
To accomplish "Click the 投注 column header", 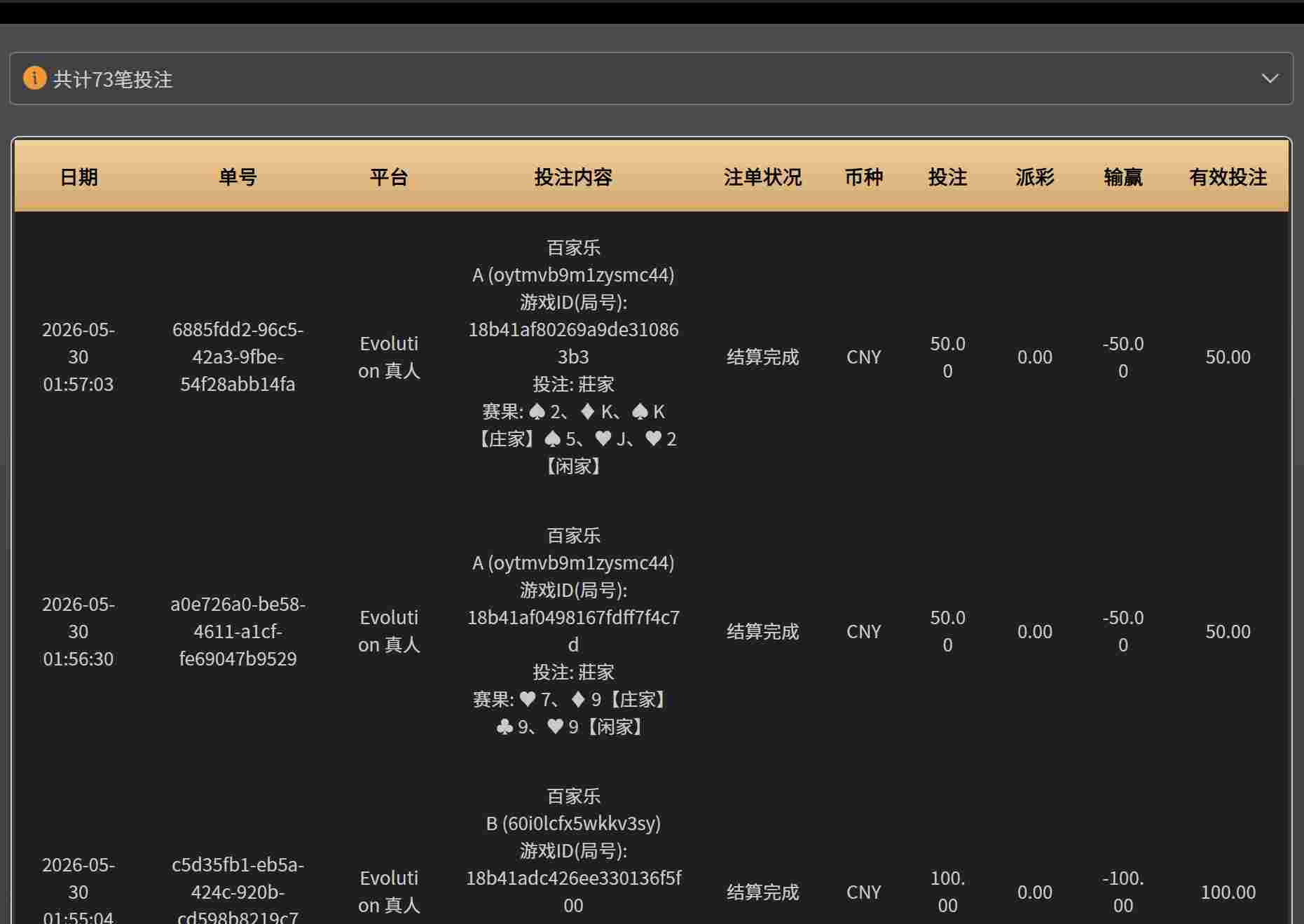I will pos(947,177).
